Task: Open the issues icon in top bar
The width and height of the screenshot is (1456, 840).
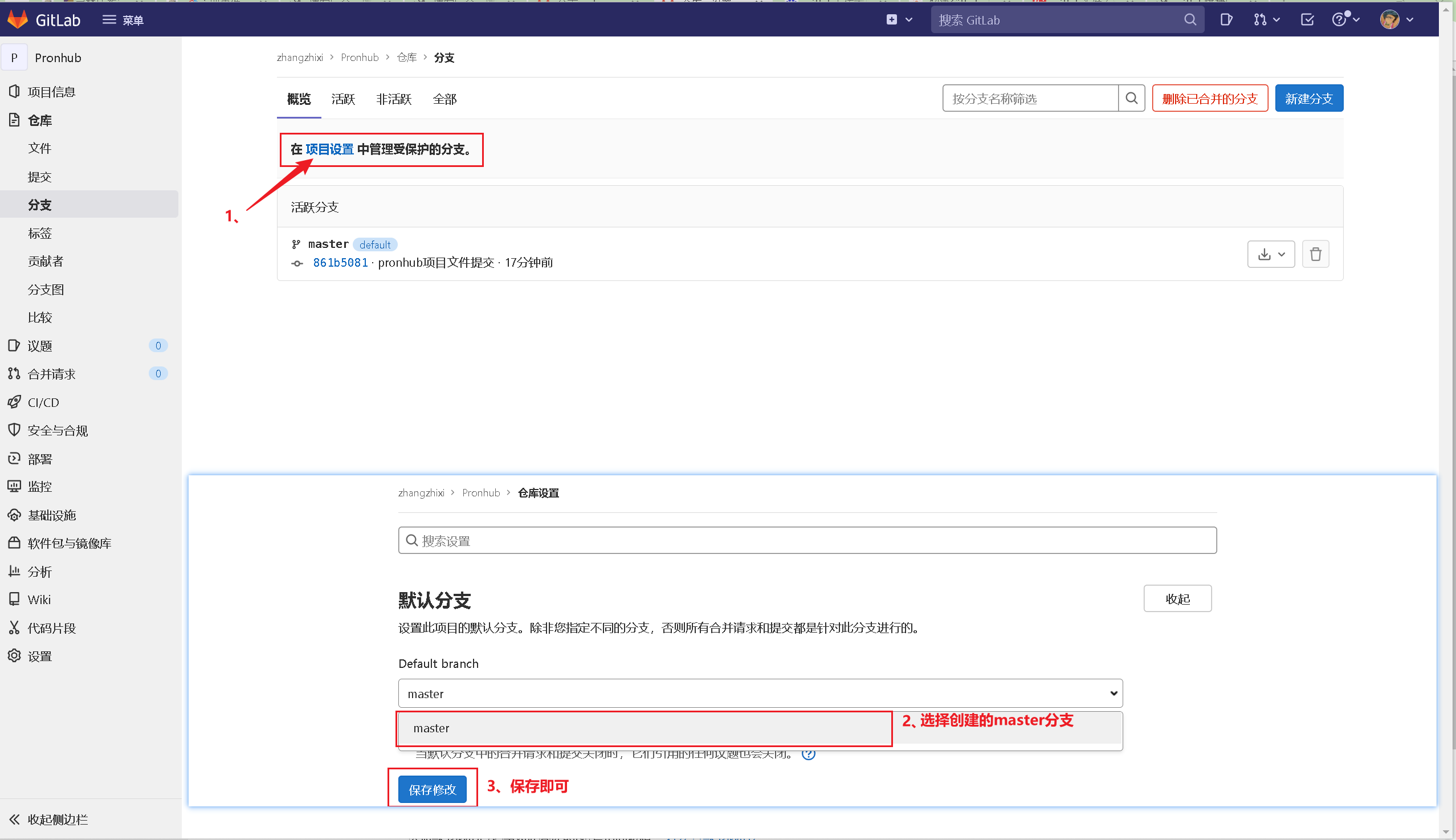Action: point(1226,19)
